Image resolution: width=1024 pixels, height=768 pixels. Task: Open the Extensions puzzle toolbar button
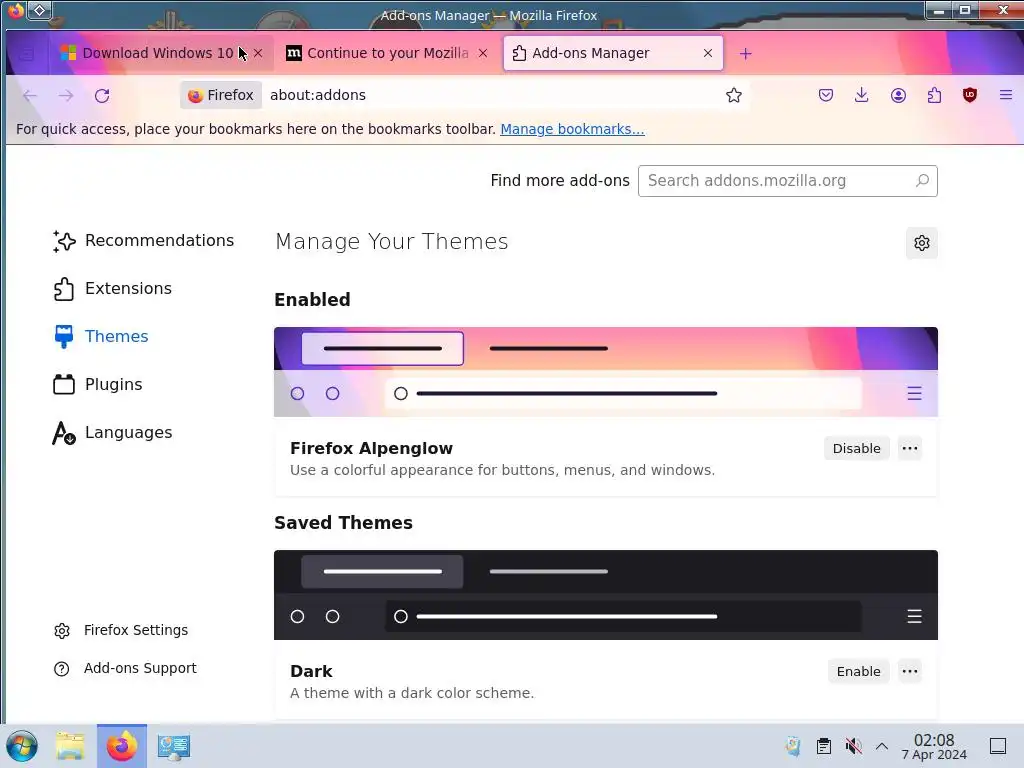(934, 95)
